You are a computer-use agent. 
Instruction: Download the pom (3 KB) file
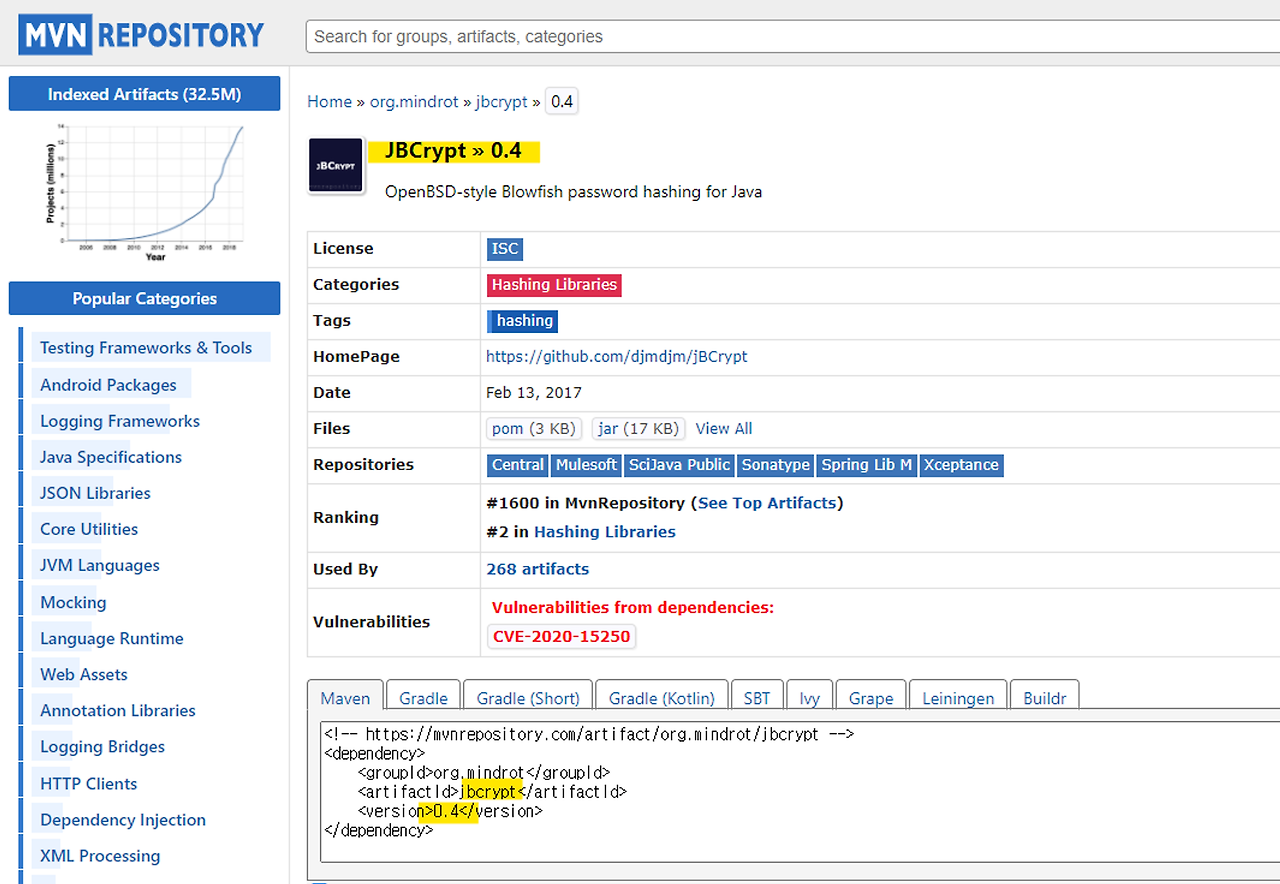point(535,428)
